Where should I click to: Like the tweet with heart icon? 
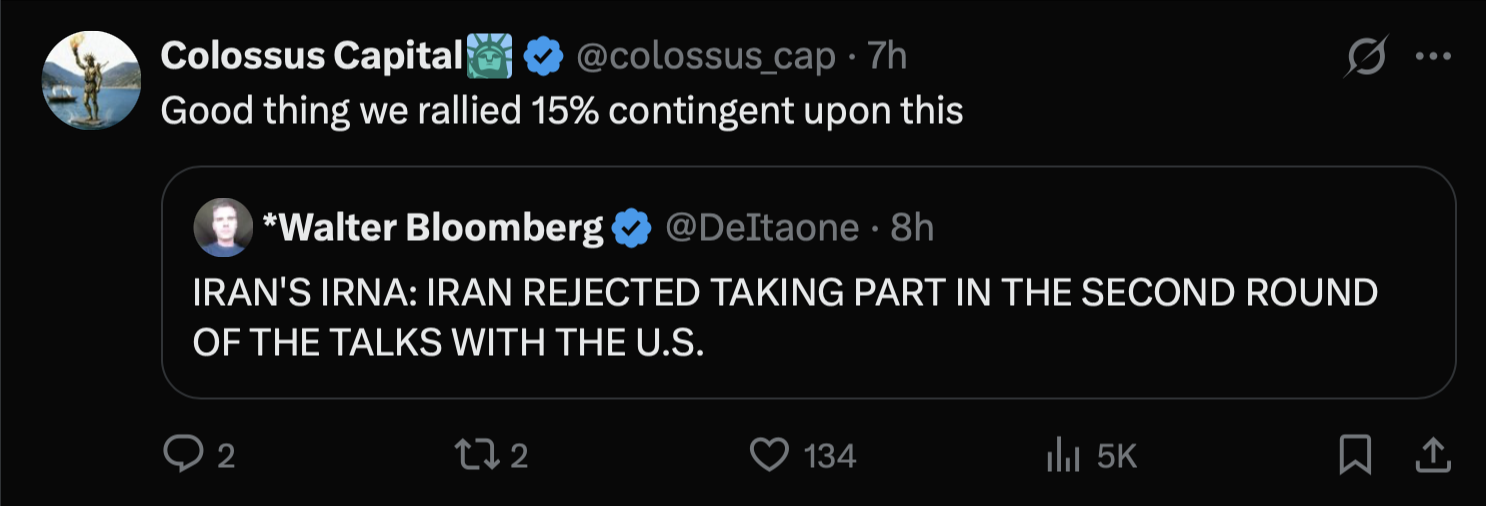click(769, 456)
